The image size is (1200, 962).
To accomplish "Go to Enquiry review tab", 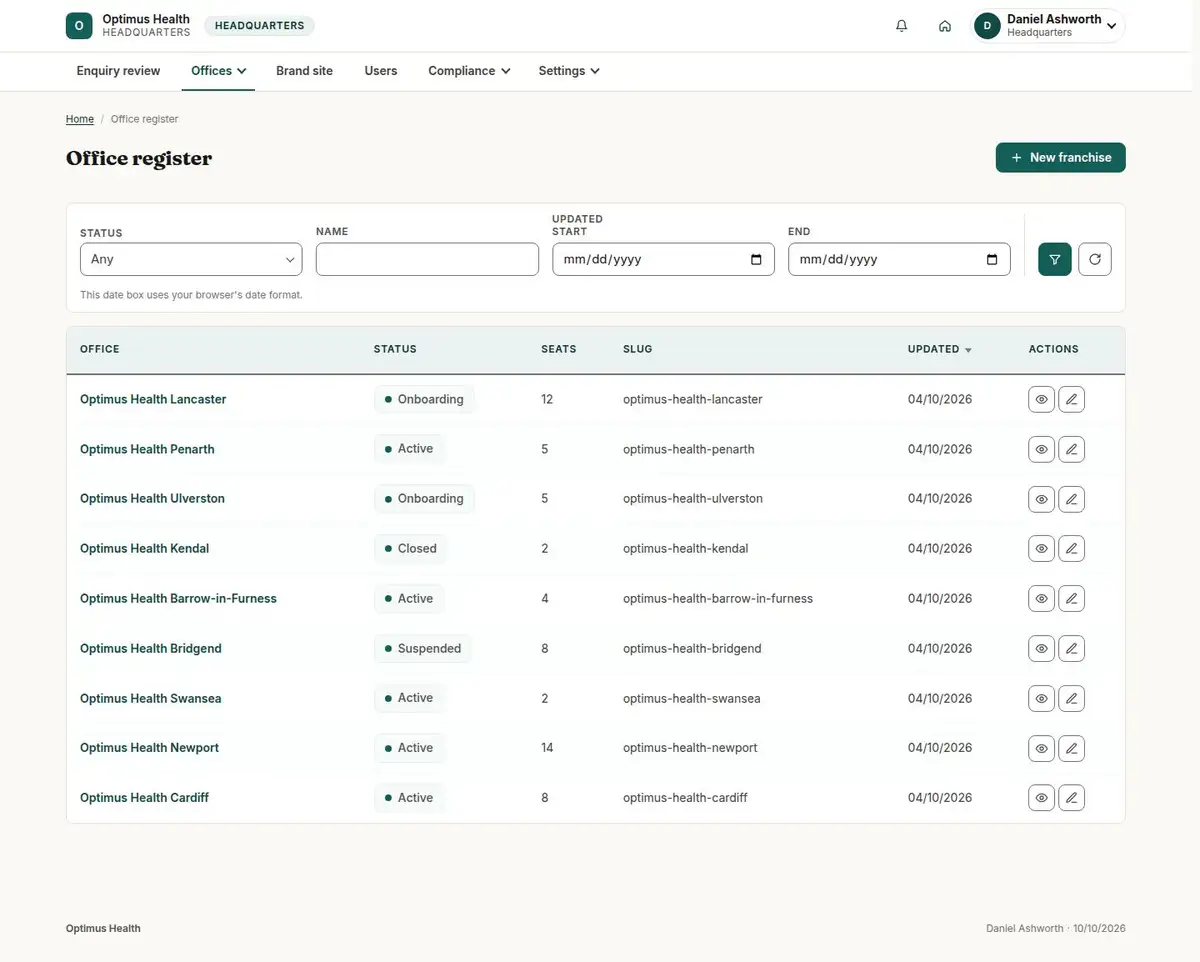I will [118, 71].
